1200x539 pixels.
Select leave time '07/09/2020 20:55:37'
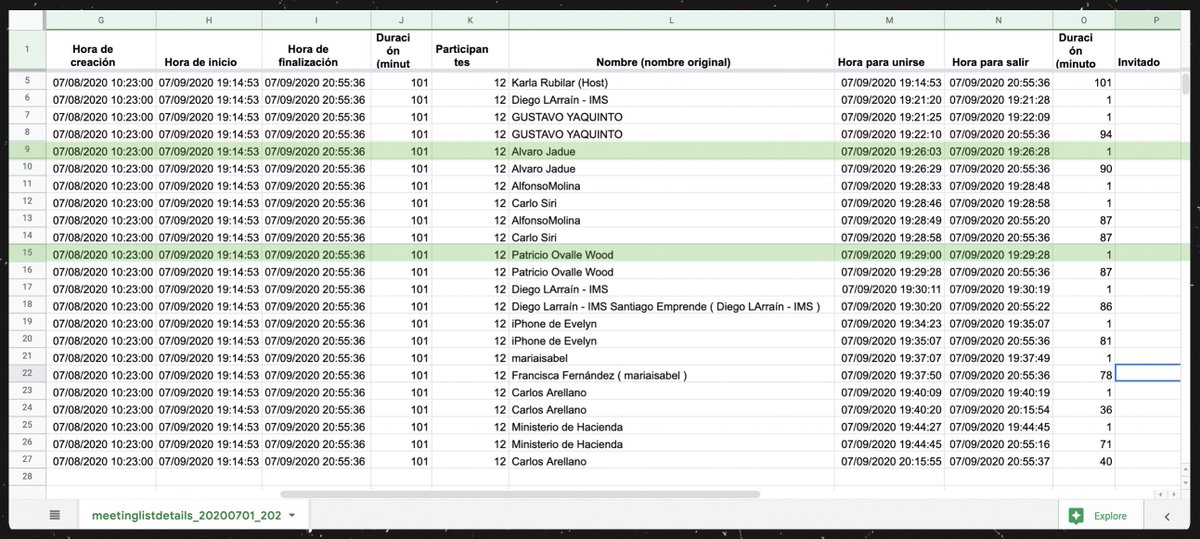998,461
